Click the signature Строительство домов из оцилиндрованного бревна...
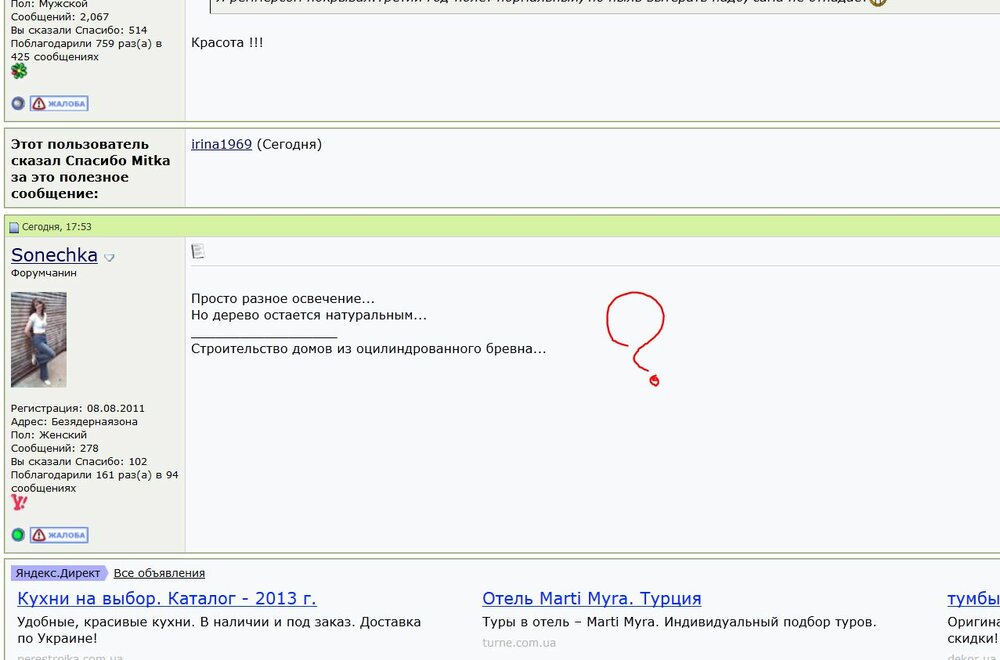The width and height of the screenshot is (1000, 660). pyautogui.click(x=369, y=349)
